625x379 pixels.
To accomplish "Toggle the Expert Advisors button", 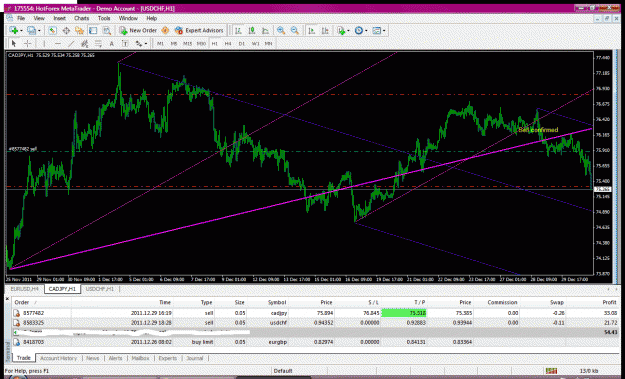I will [x=199, y=30].
